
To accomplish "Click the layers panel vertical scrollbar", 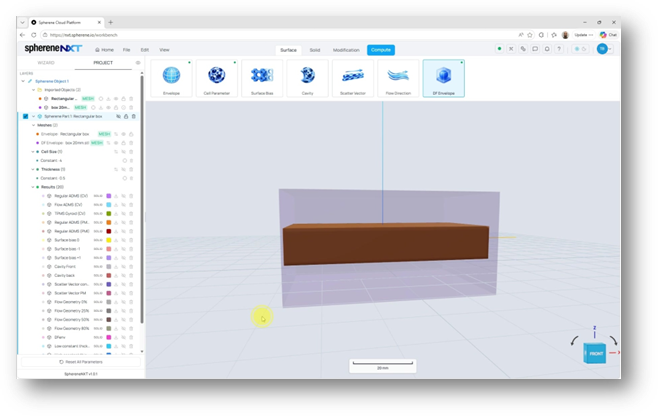I will coord(142,199).
